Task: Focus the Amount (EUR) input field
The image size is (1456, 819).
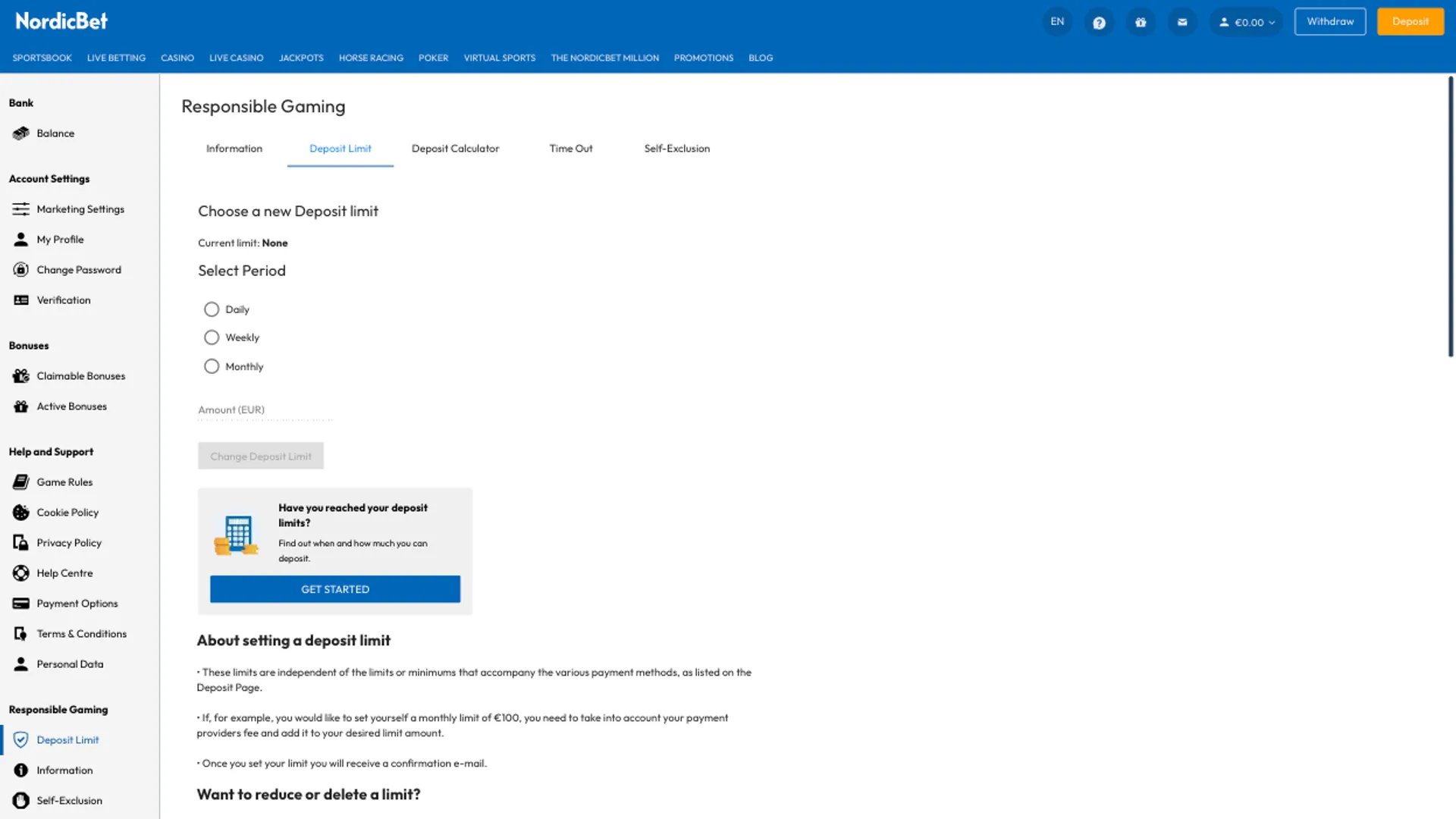Action: [x=265, y=410]
